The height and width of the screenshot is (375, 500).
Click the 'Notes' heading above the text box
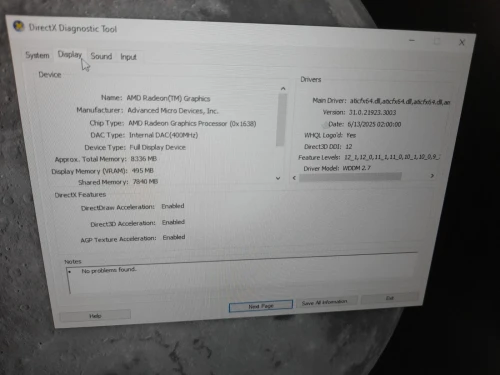click(x=73, y=262)
